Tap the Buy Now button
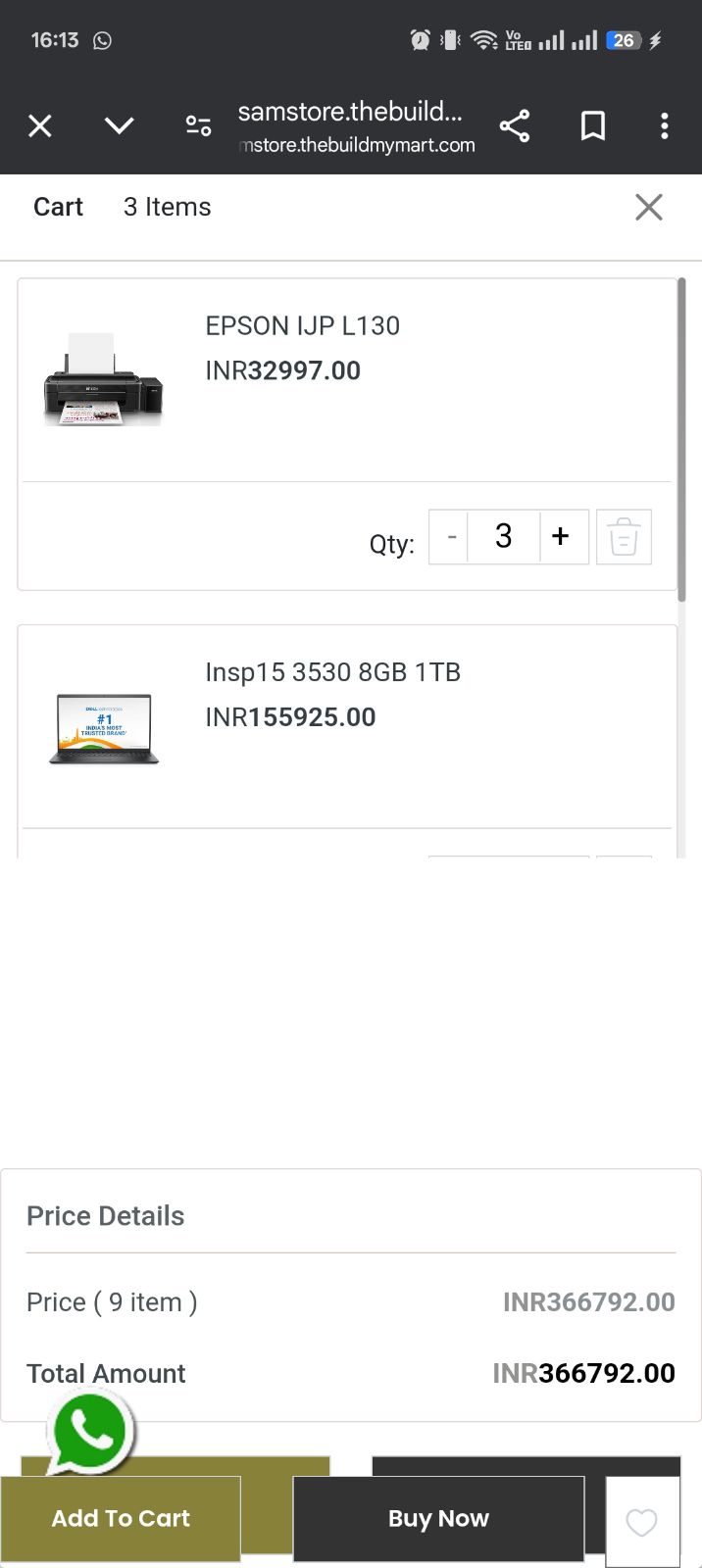 [438, 1518]
